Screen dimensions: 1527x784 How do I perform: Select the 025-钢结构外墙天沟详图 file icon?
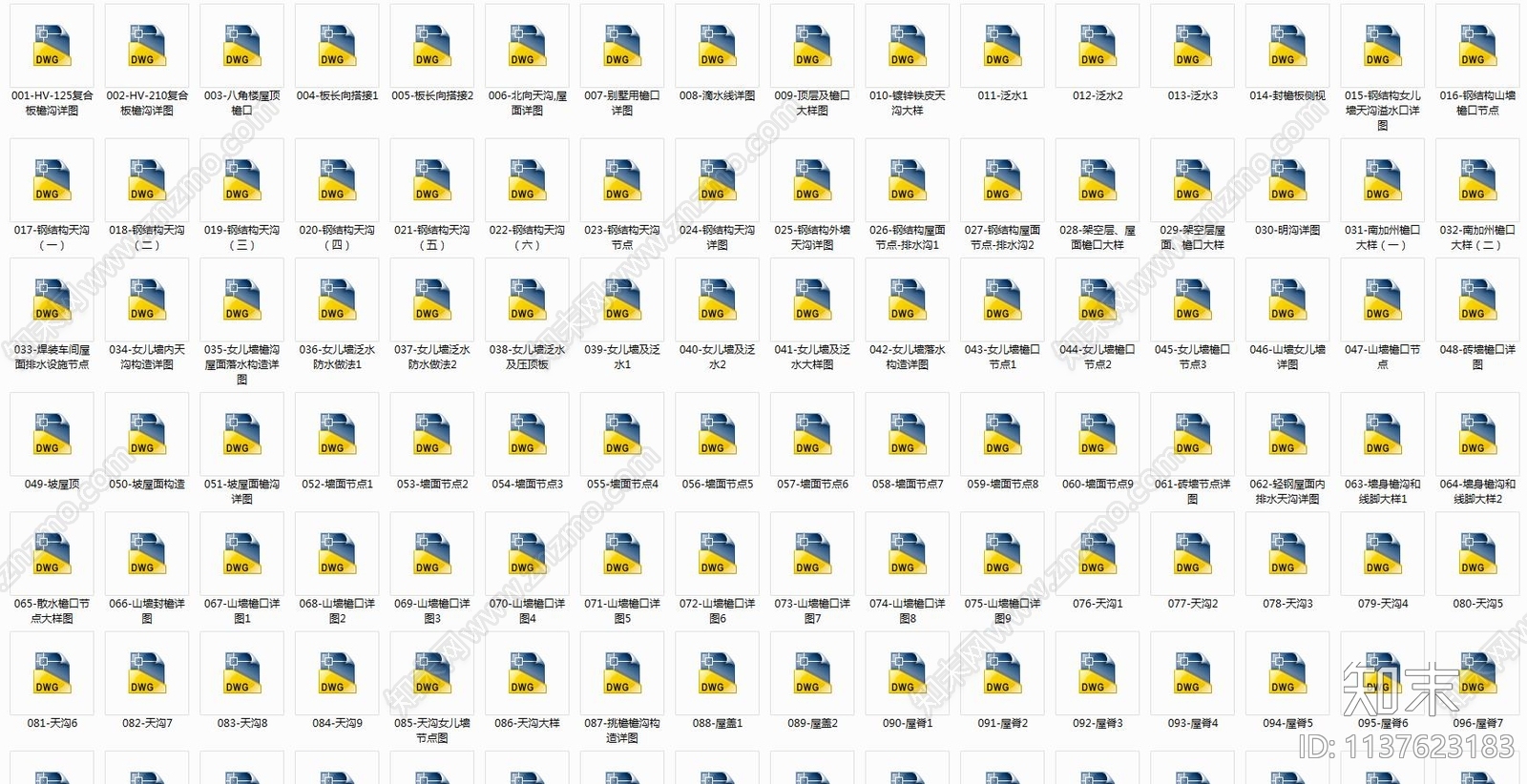tap(812, 180)
